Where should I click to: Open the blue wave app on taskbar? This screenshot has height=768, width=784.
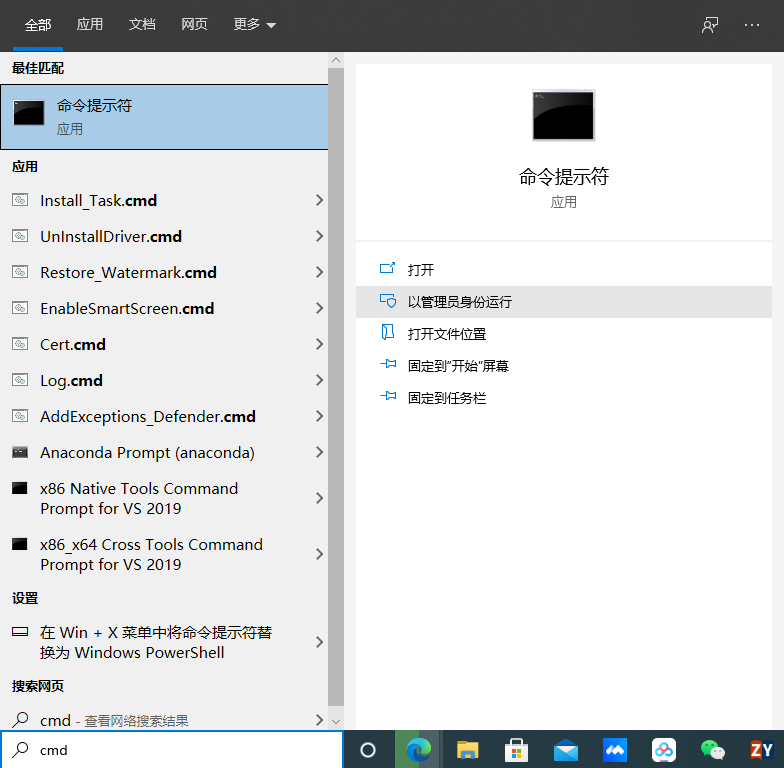click(614, 750)
